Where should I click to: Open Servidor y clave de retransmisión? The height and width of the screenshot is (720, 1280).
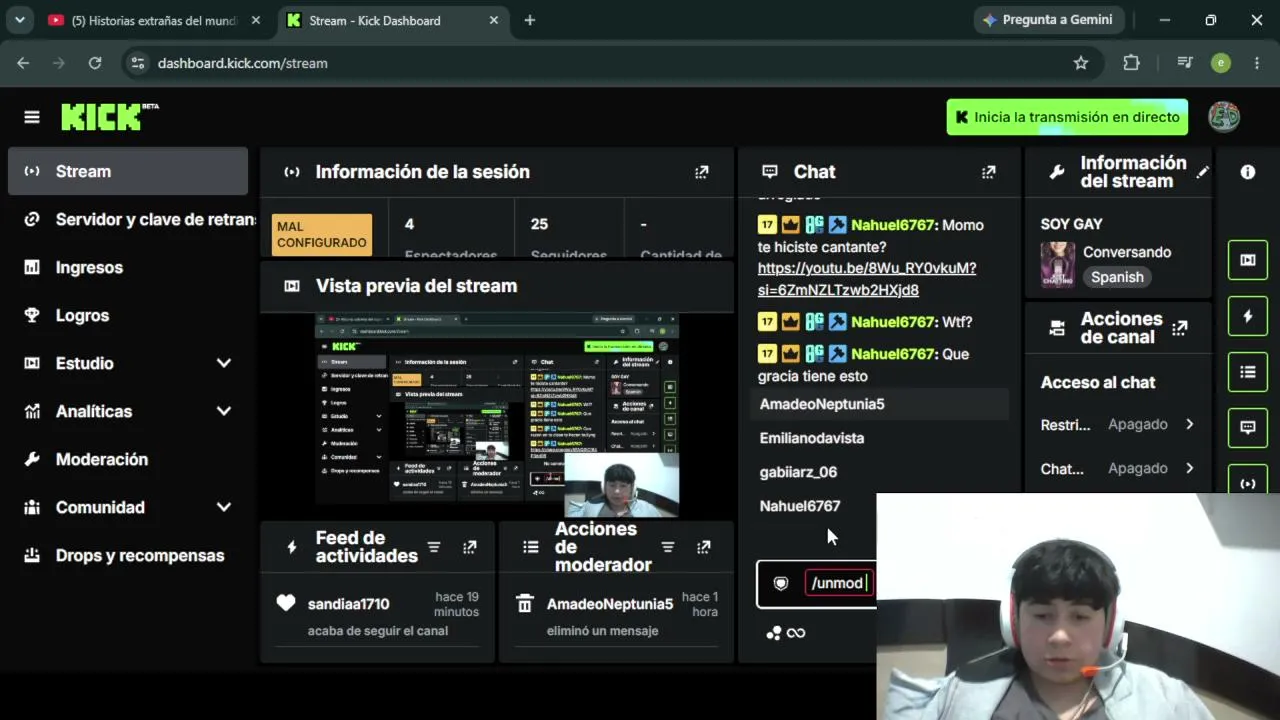[x=128, y=219]
